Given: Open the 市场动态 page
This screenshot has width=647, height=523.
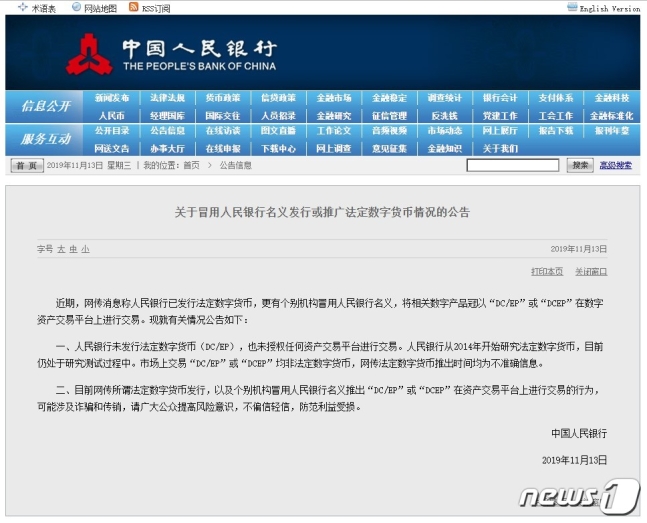Looking at the screenshot, I should (x=444, y=131).
